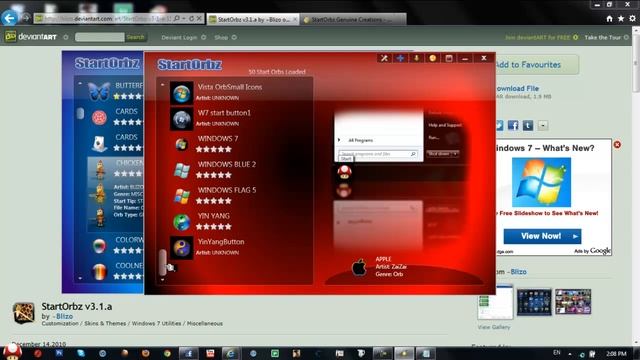Click the blue window list scrollbar thumb

click(80, 113)
